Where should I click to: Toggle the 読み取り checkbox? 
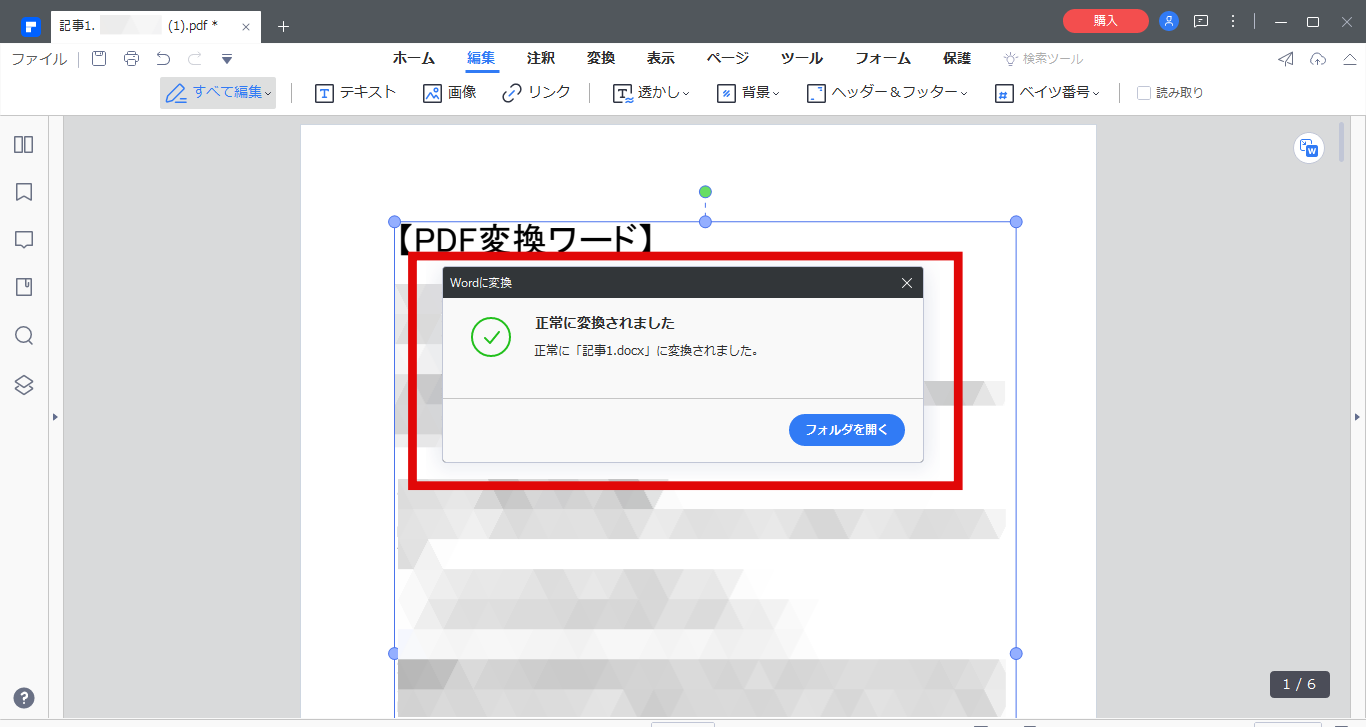click(1144, 93)
